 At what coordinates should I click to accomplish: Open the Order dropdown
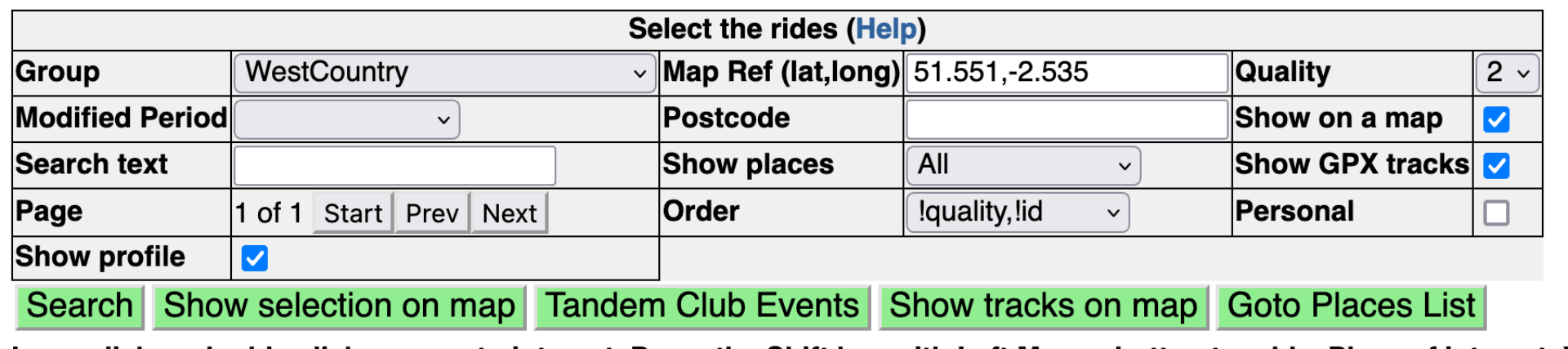click(x=1018, y=213)
